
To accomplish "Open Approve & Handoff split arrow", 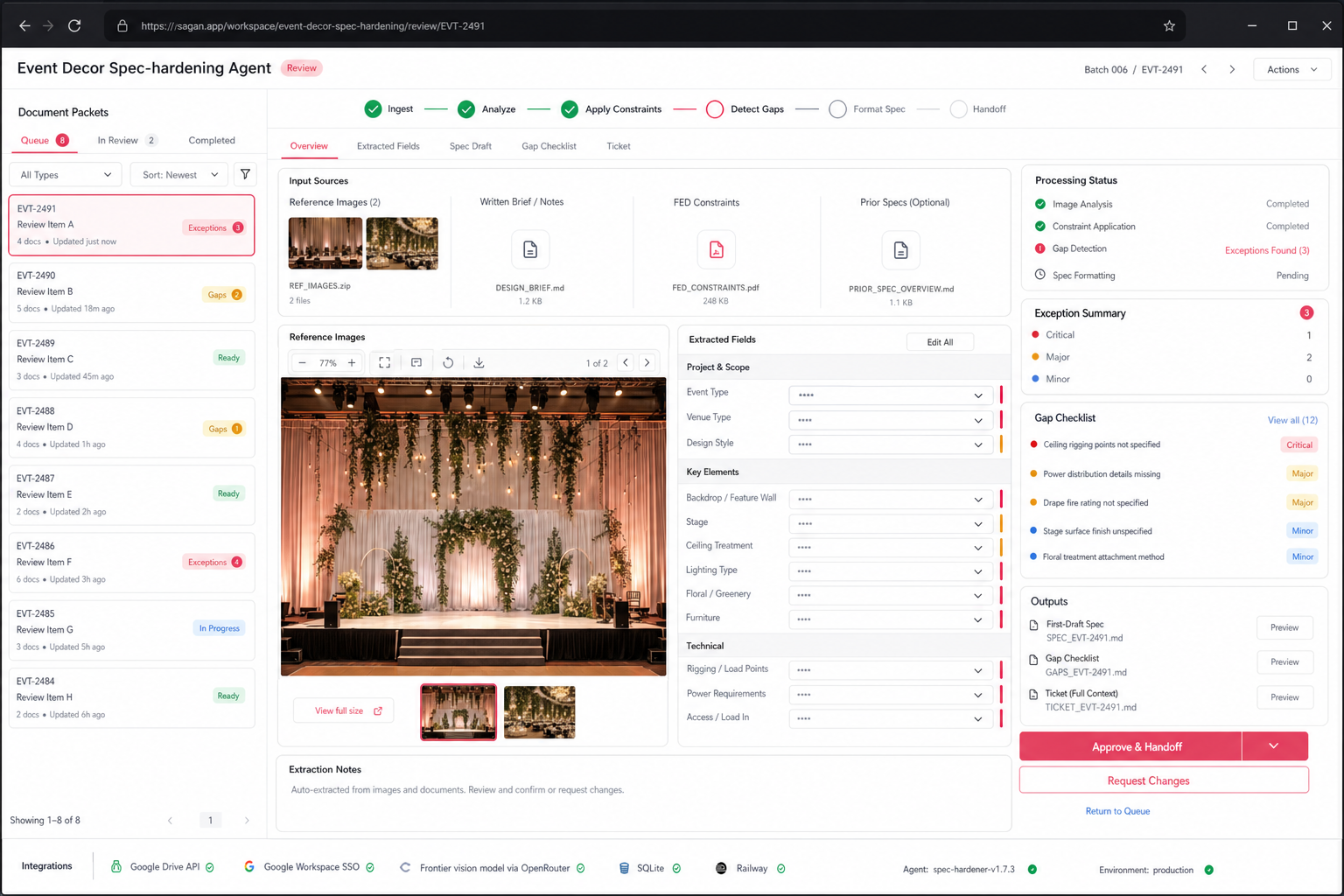I will coord(1274,746).
